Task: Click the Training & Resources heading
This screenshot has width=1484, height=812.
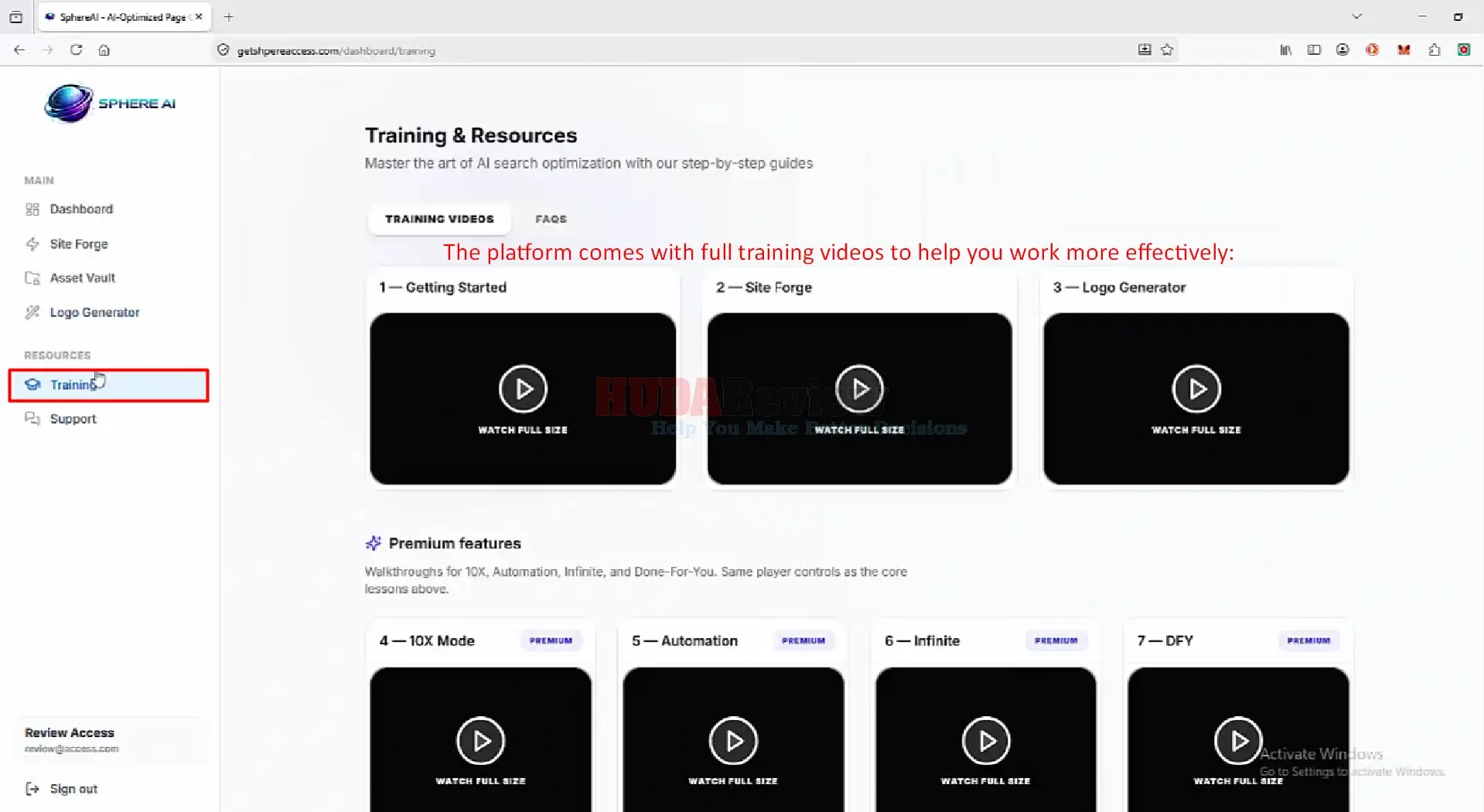Action: 471,135
